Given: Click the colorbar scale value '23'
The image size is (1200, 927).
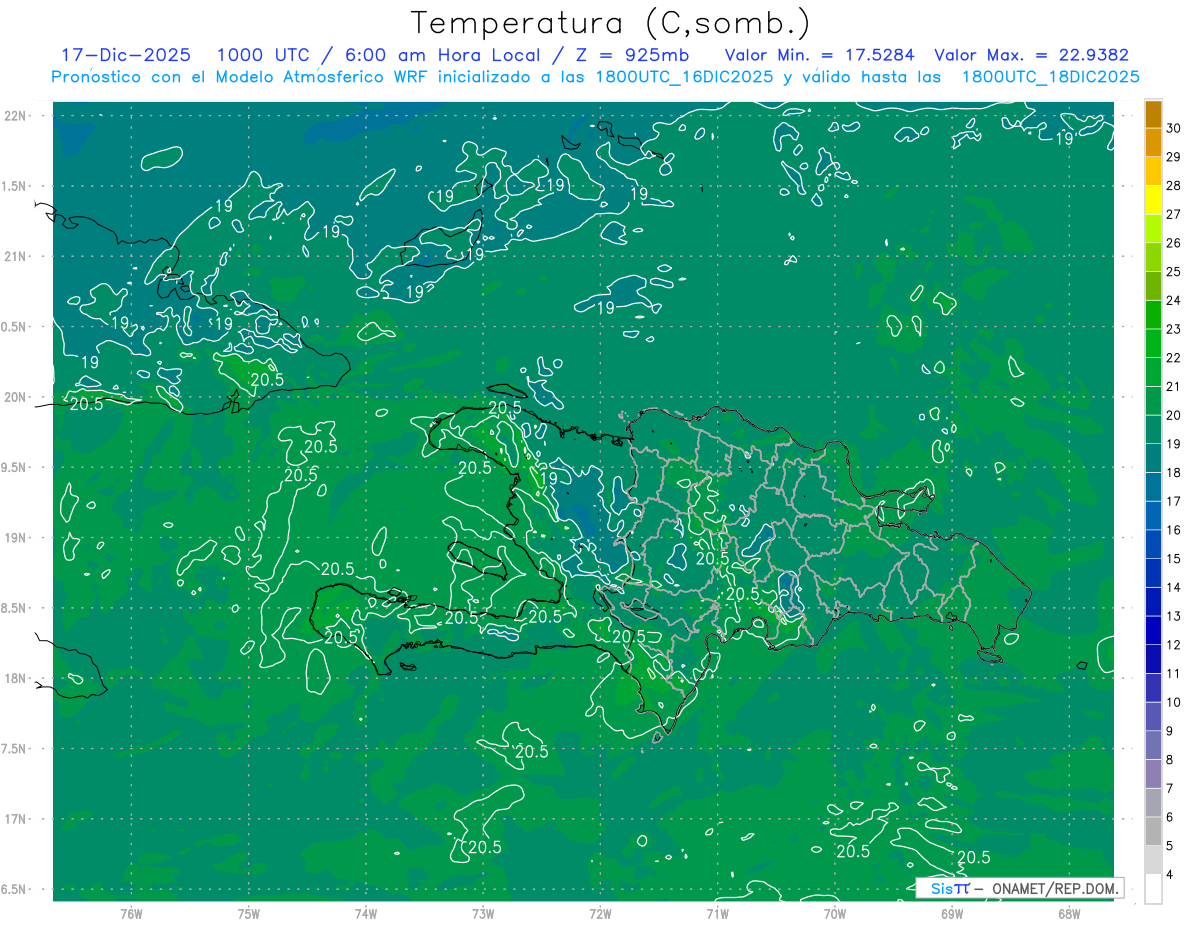Looking at the screenshot, I should pos(1173,329).
